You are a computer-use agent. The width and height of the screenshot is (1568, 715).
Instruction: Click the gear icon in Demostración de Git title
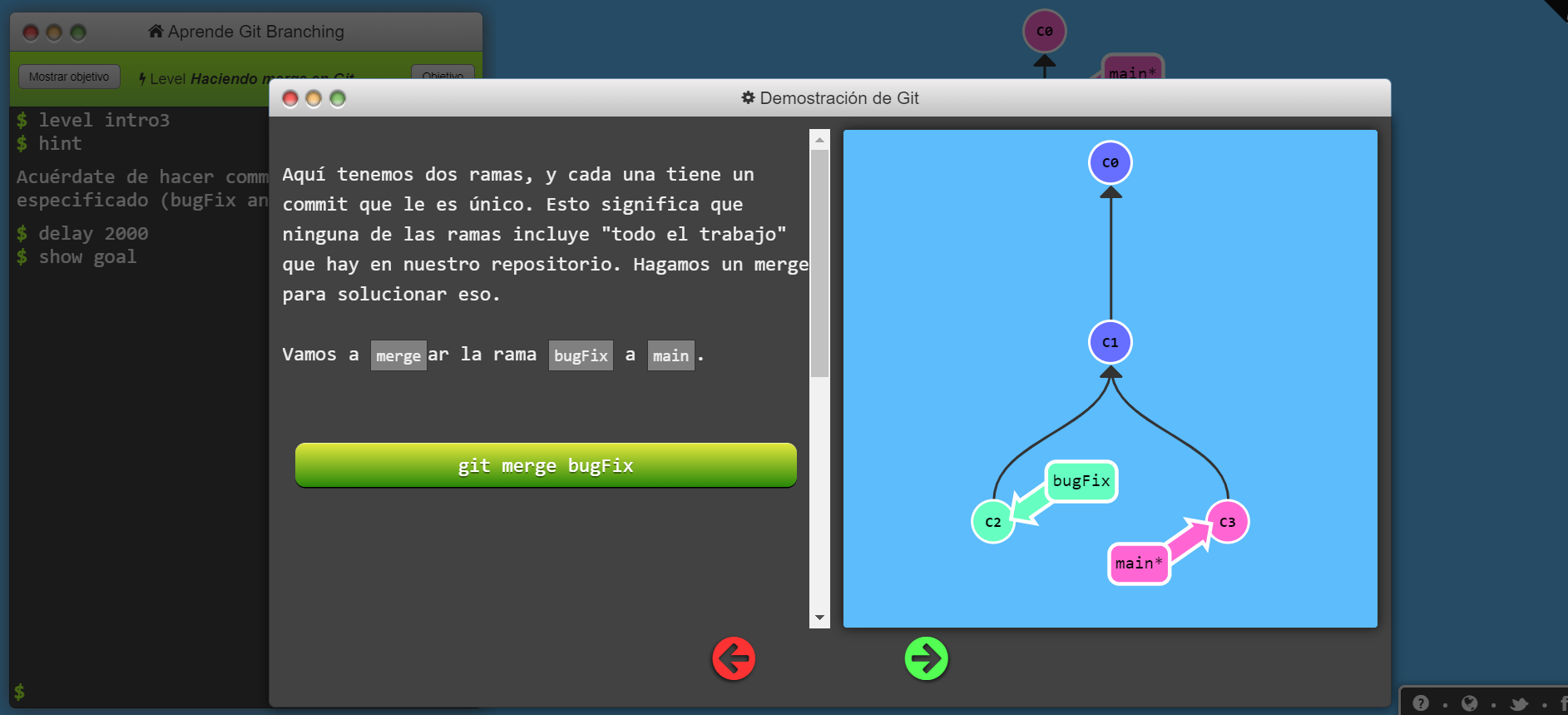tap(748, 97)
